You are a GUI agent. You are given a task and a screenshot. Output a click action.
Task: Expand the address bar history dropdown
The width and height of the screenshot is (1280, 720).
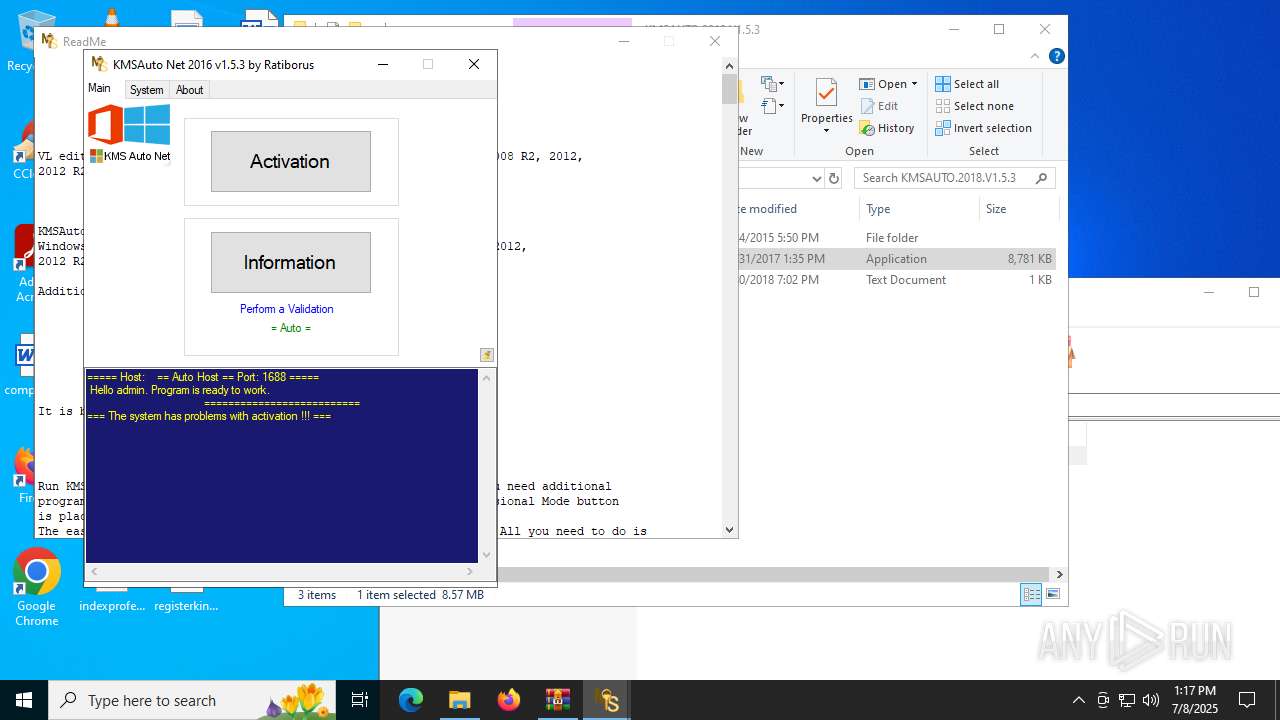pos(816,178)
